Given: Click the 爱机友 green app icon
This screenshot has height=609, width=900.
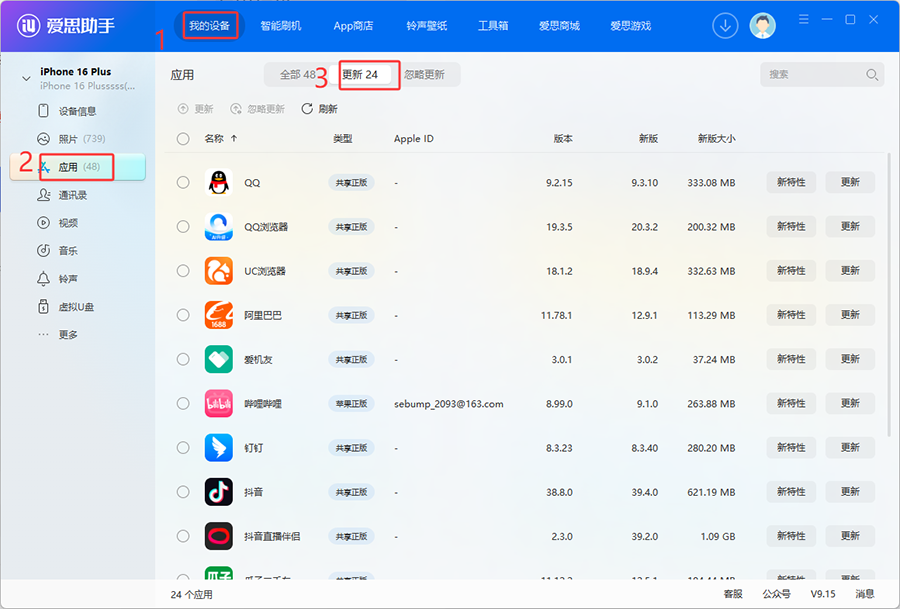Looking at the screenshot, I should click(219, 359).
